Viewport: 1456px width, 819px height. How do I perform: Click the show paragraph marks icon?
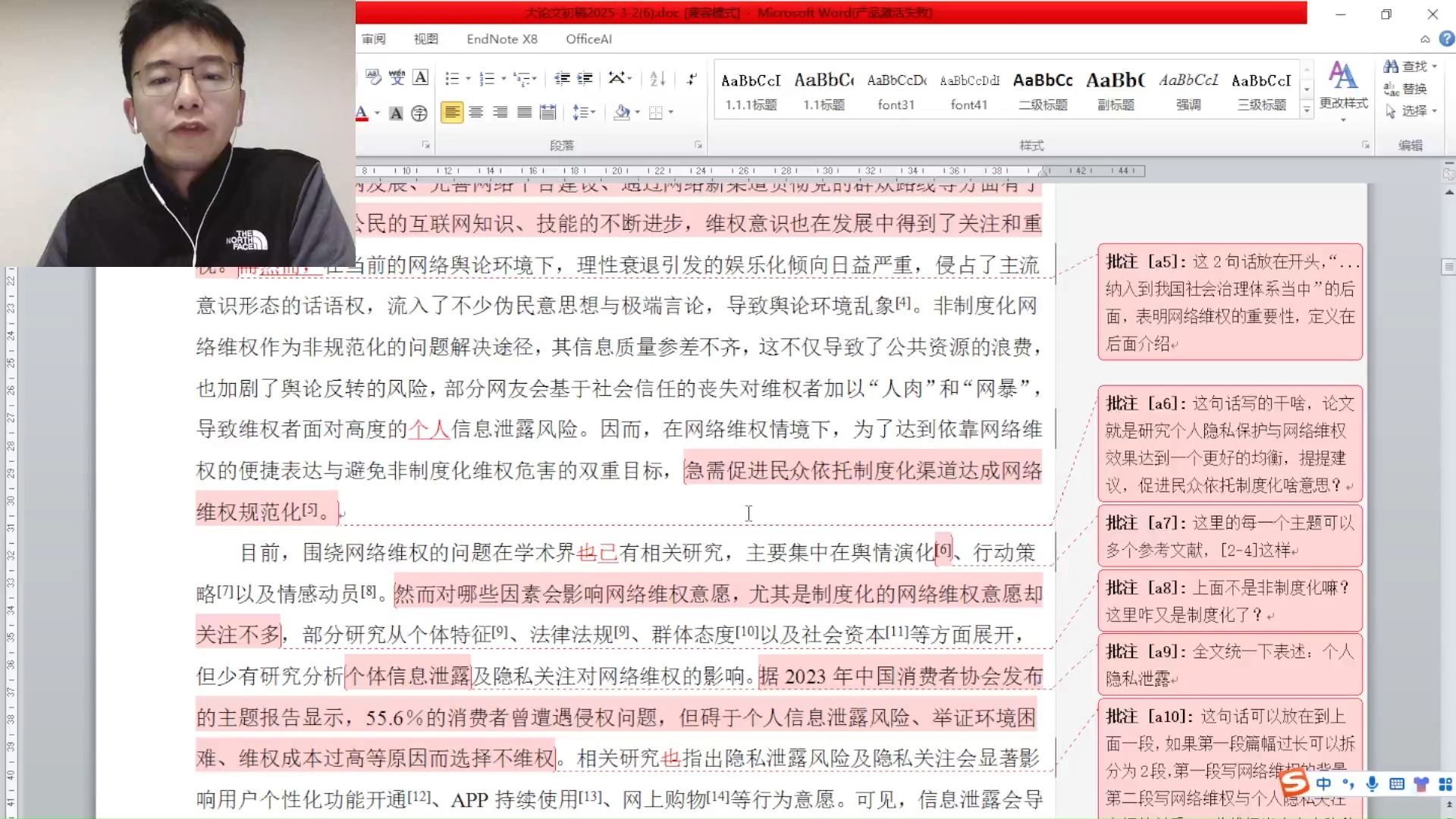point(691,77)
